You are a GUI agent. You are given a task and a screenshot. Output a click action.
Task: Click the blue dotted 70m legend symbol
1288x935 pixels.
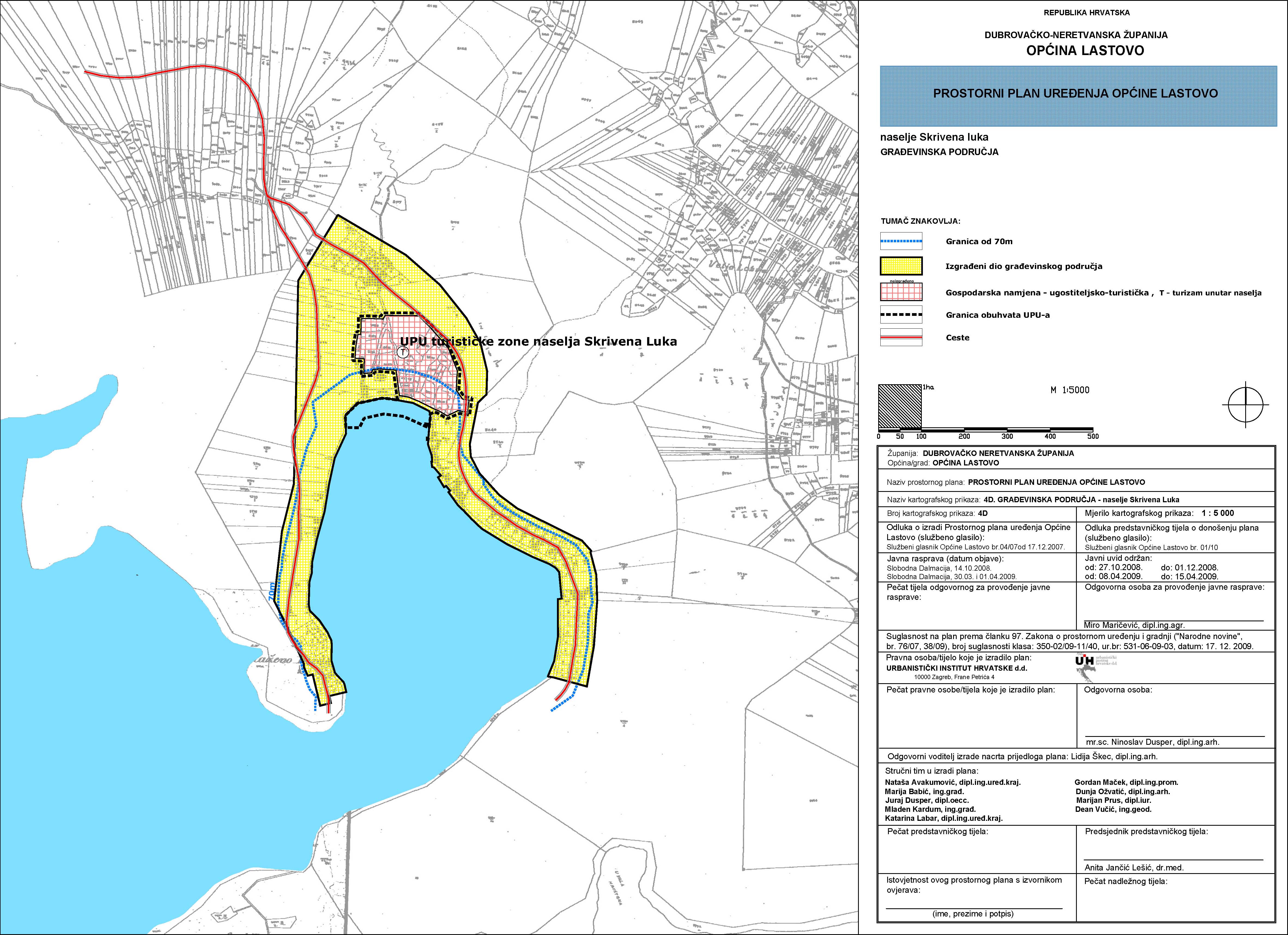coord(901,241)
